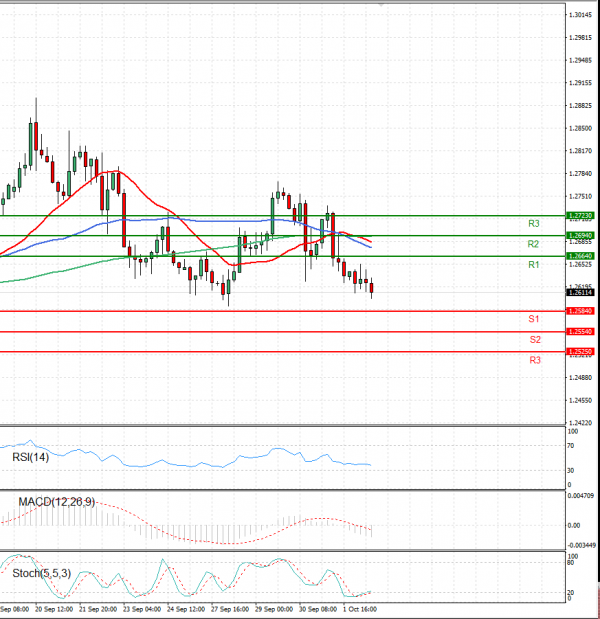Click the 1.28500 price axis value

580,128
